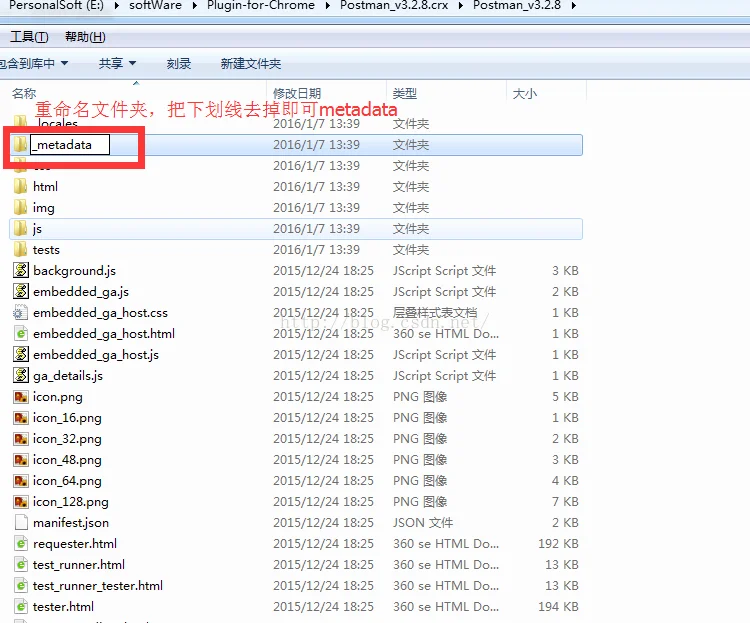The height and width of the screenshot is (623, 750).
Task: Click the PersonalSoft (E:) breadcrumb segment
Action: coord(56,5)
